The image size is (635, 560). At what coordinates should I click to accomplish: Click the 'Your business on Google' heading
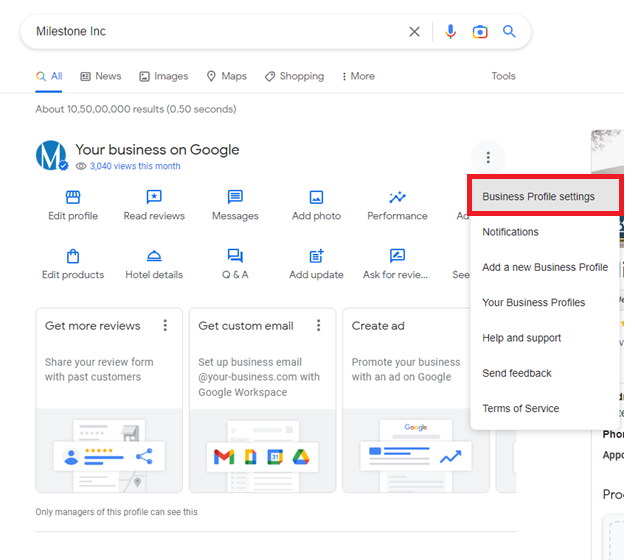[x=157, y=150]
